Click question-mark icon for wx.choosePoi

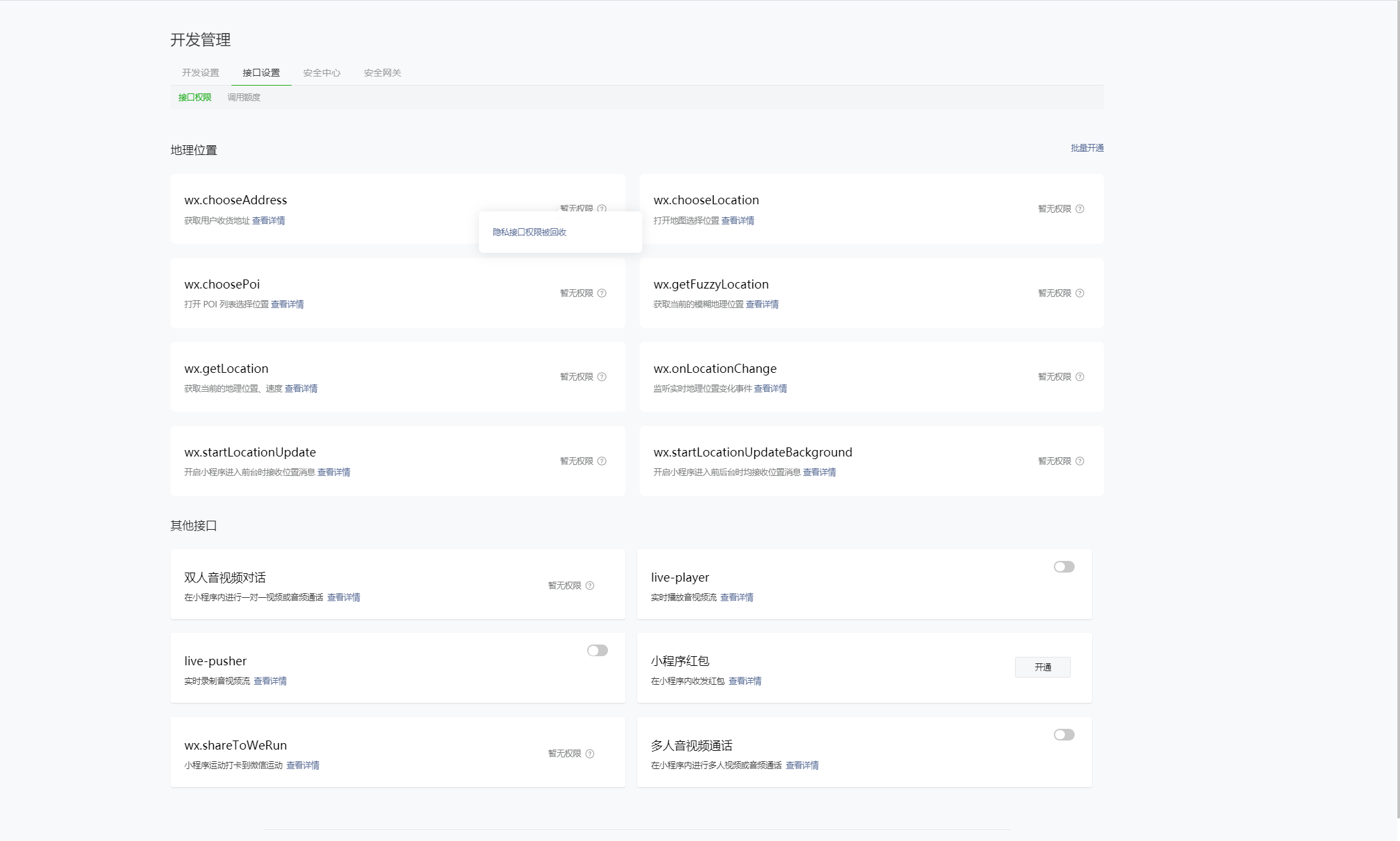click(x=601, y=293)
